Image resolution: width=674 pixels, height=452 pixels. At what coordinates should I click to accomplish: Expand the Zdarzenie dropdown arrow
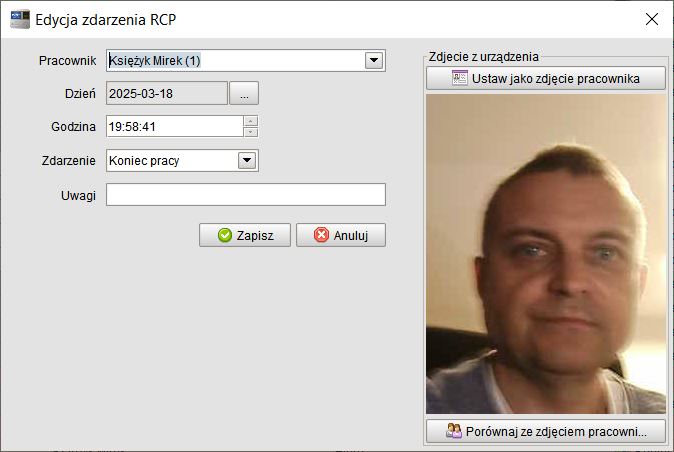pyautogui.click(x=247, y=160)
